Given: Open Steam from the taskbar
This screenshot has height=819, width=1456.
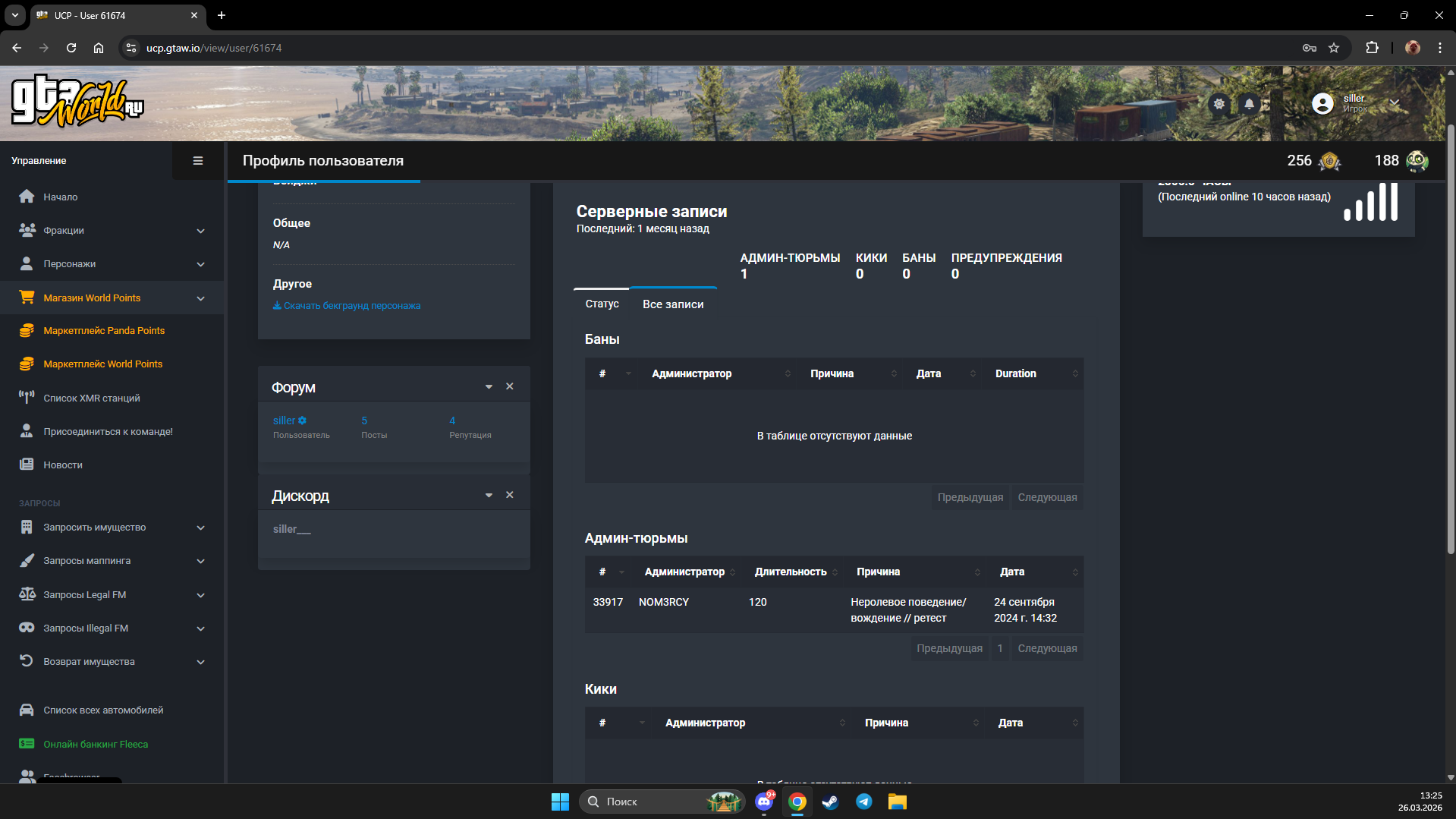Looking at the screenshot, I should click(x=830, y=802).
